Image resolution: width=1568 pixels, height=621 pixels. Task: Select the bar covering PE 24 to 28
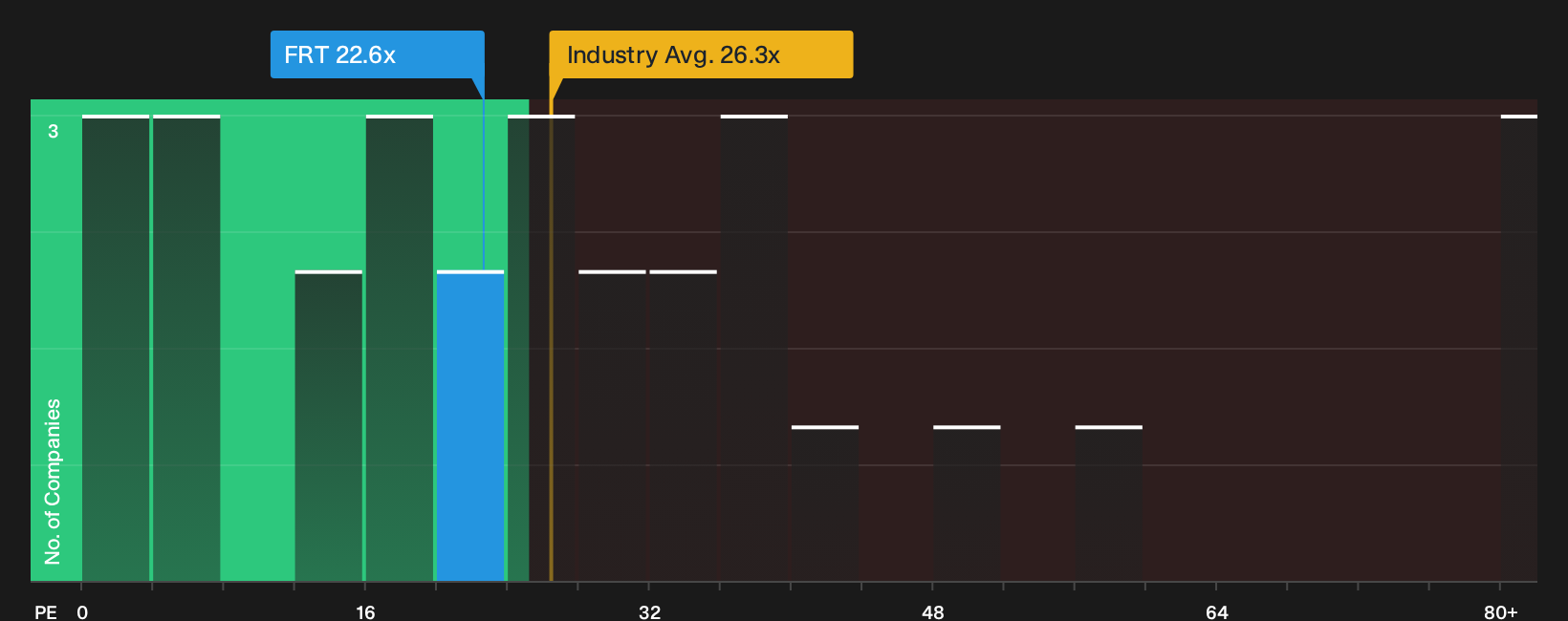pos(541,348)
